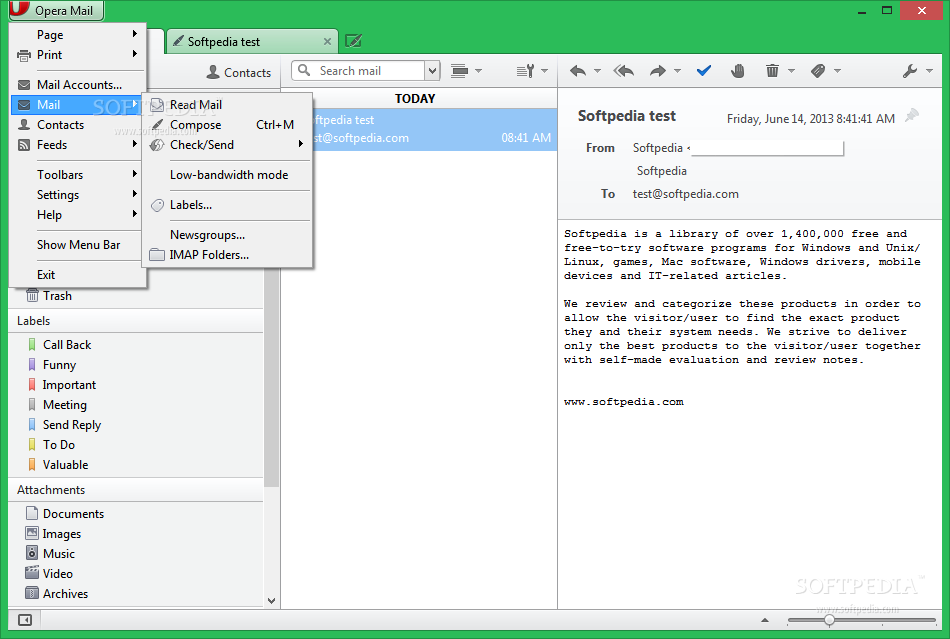Click the Delete trash can icon
950x639 pixels.
point(772,71)
